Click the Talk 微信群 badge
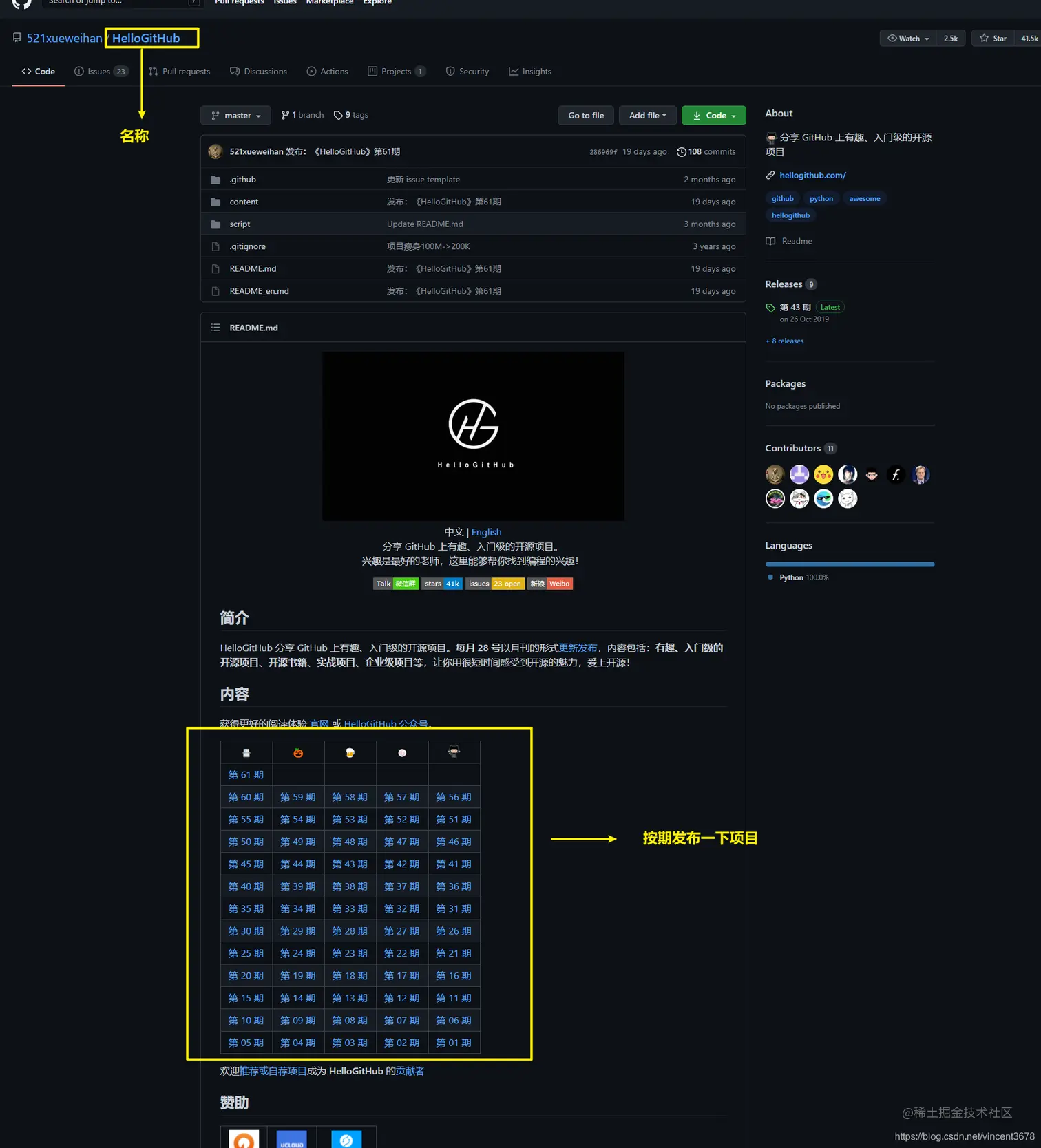Viewport: 1041px width, 1148px height. coord(396,584)
